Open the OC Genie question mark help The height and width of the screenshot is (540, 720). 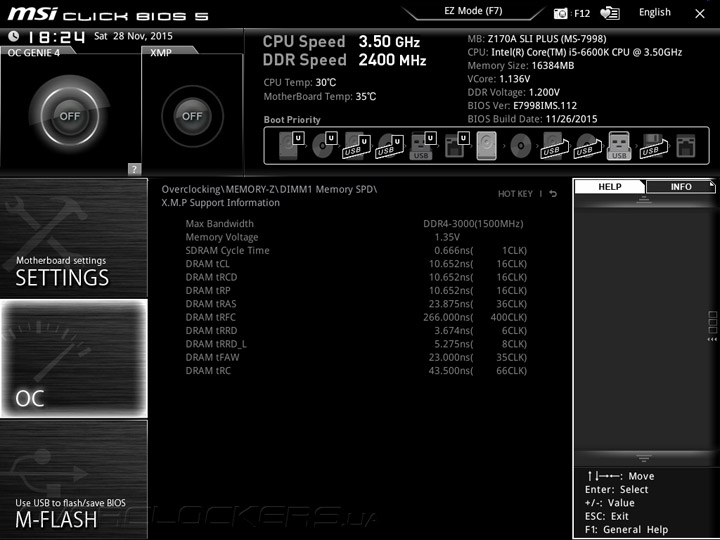click(x=134, y=169)
